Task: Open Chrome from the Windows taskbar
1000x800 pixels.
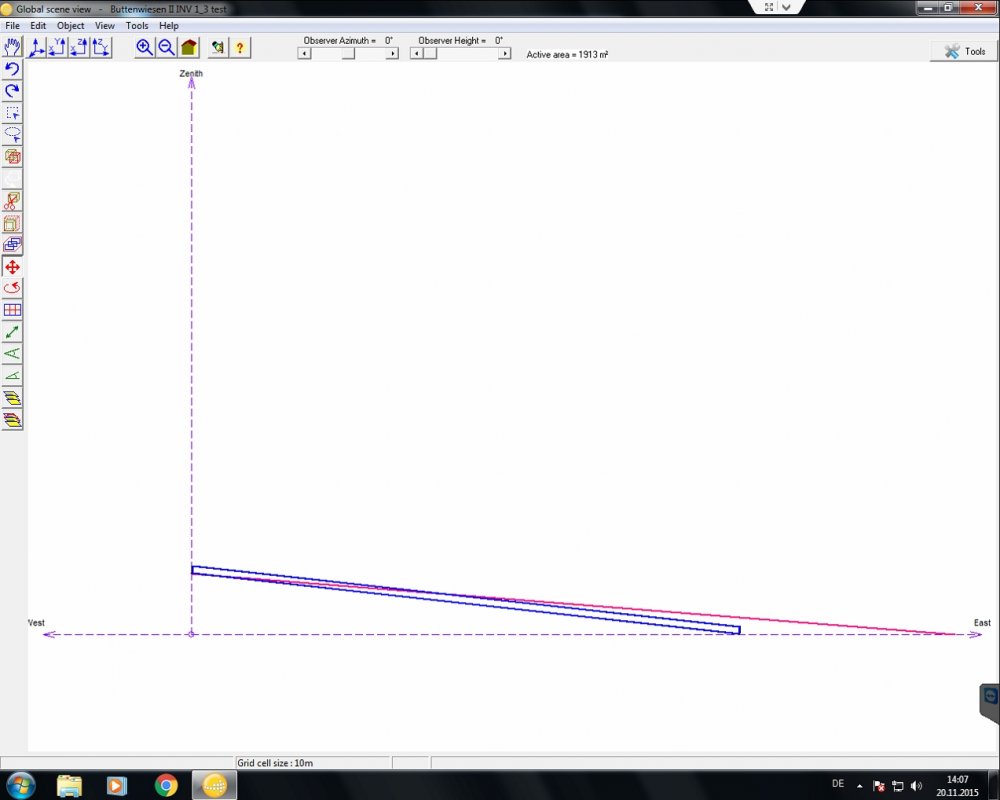Action: click(166, 785)
